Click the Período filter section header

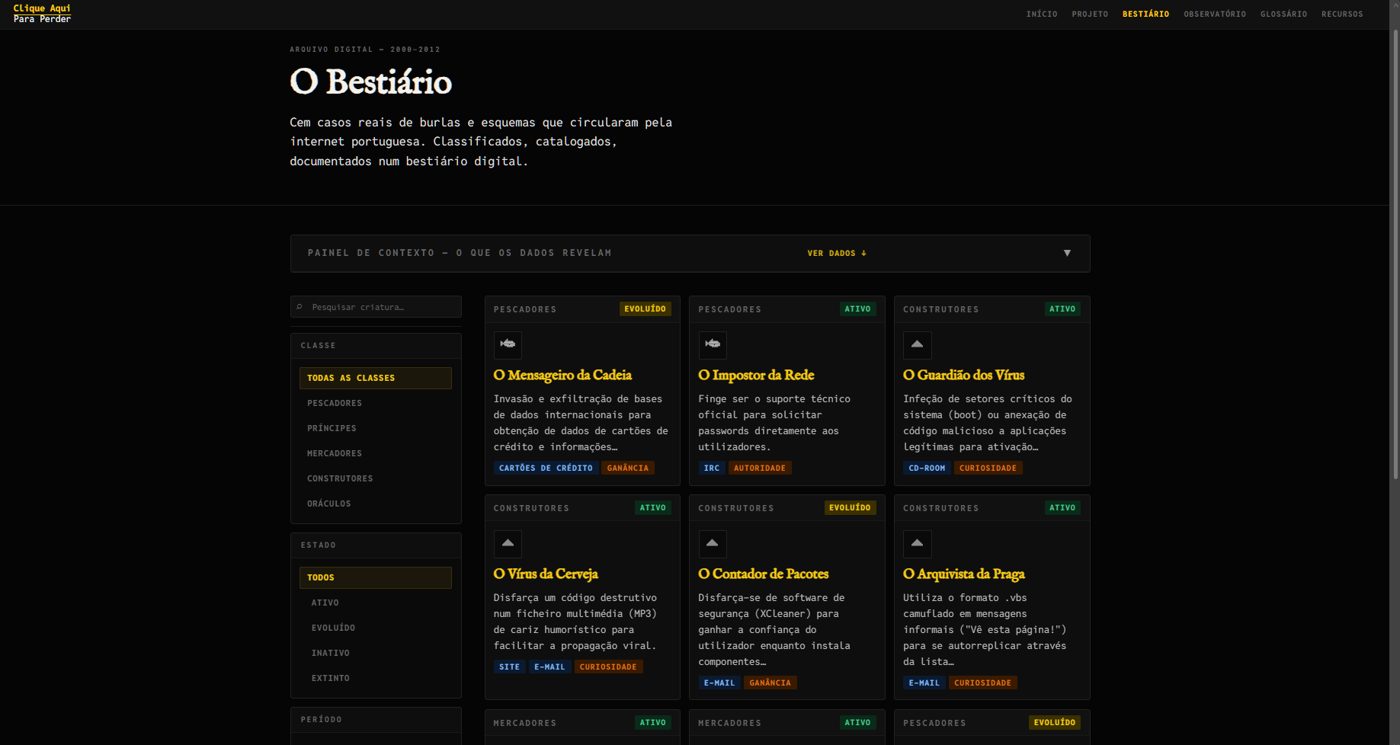(376, 719)
